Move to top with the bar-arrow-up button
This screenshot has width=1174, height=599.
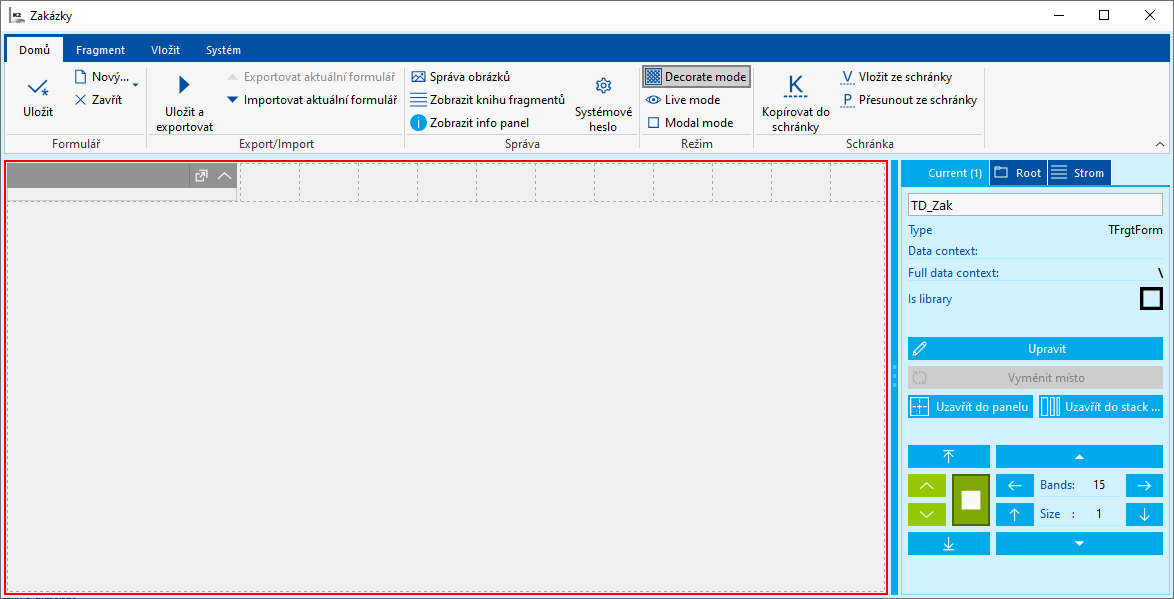pos(949,456)
